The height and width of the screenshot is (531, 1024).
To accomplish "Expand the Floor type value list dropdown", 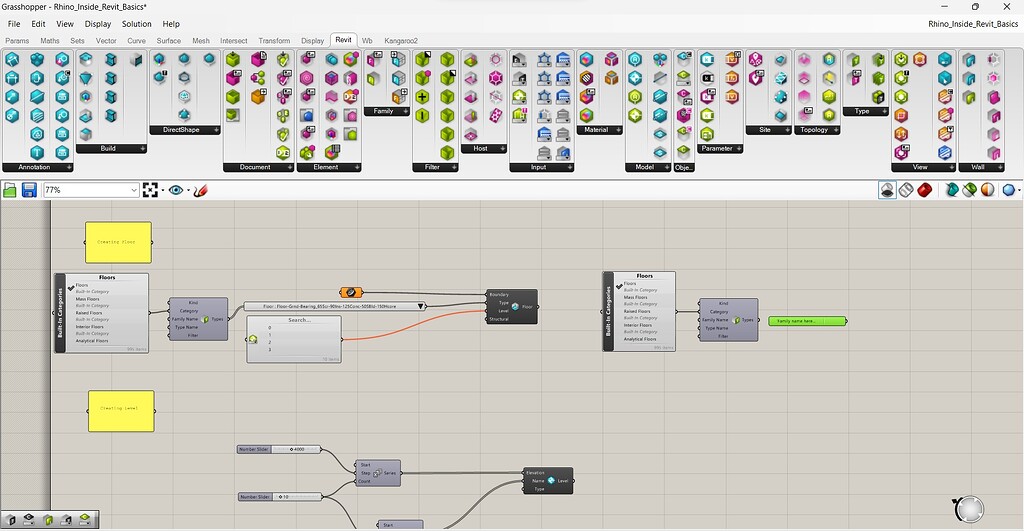I will (x=421, y=306).
